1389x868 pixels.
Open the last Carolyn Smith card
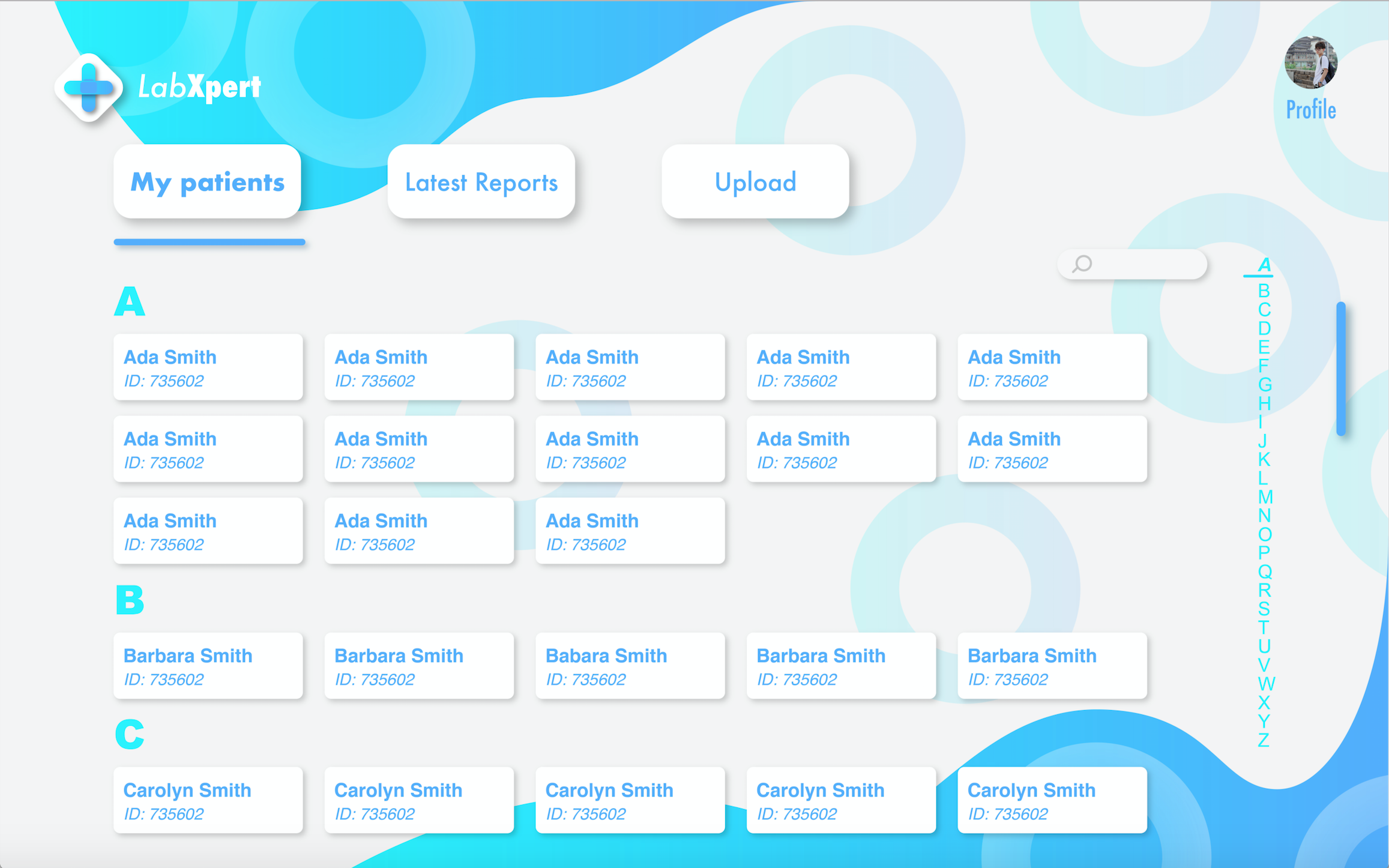click(x=1052, y=800)
